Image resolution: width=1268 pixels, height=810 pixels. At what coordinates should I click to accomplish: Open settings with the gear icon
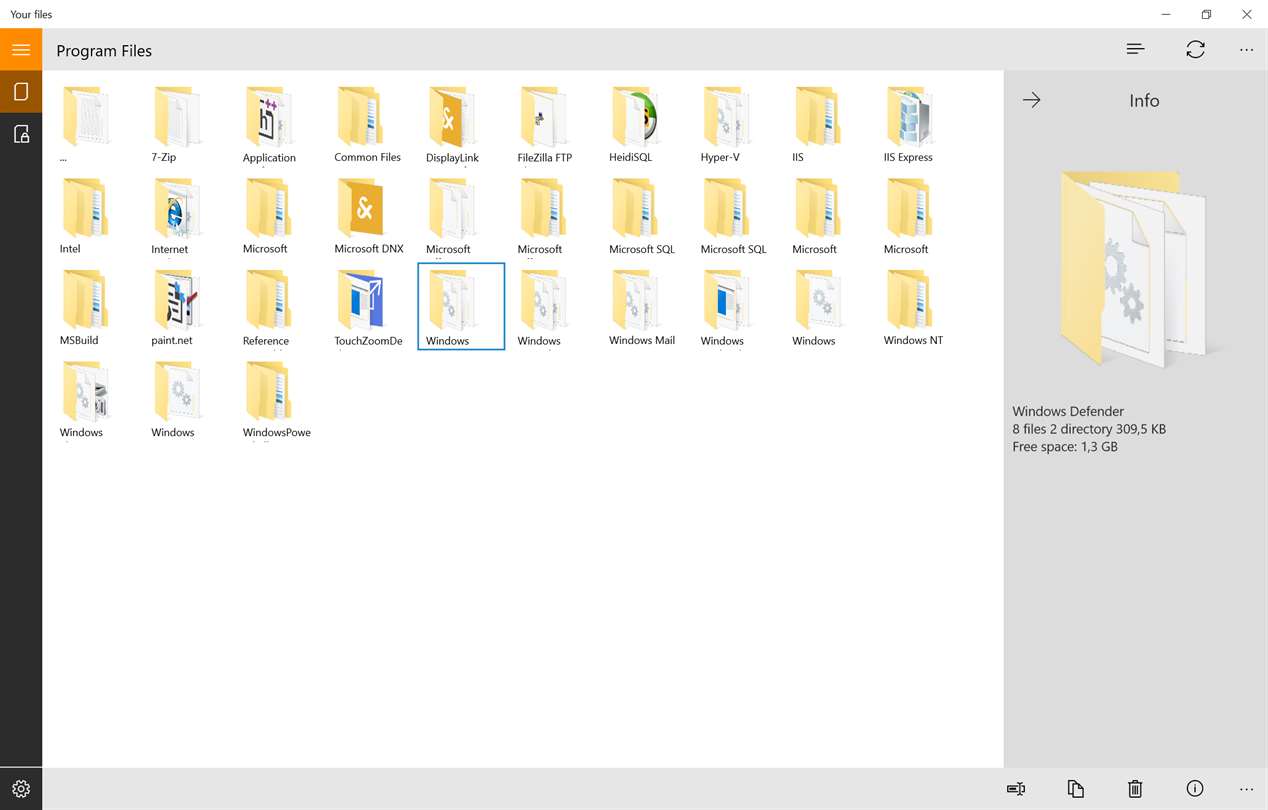point(21,789)
